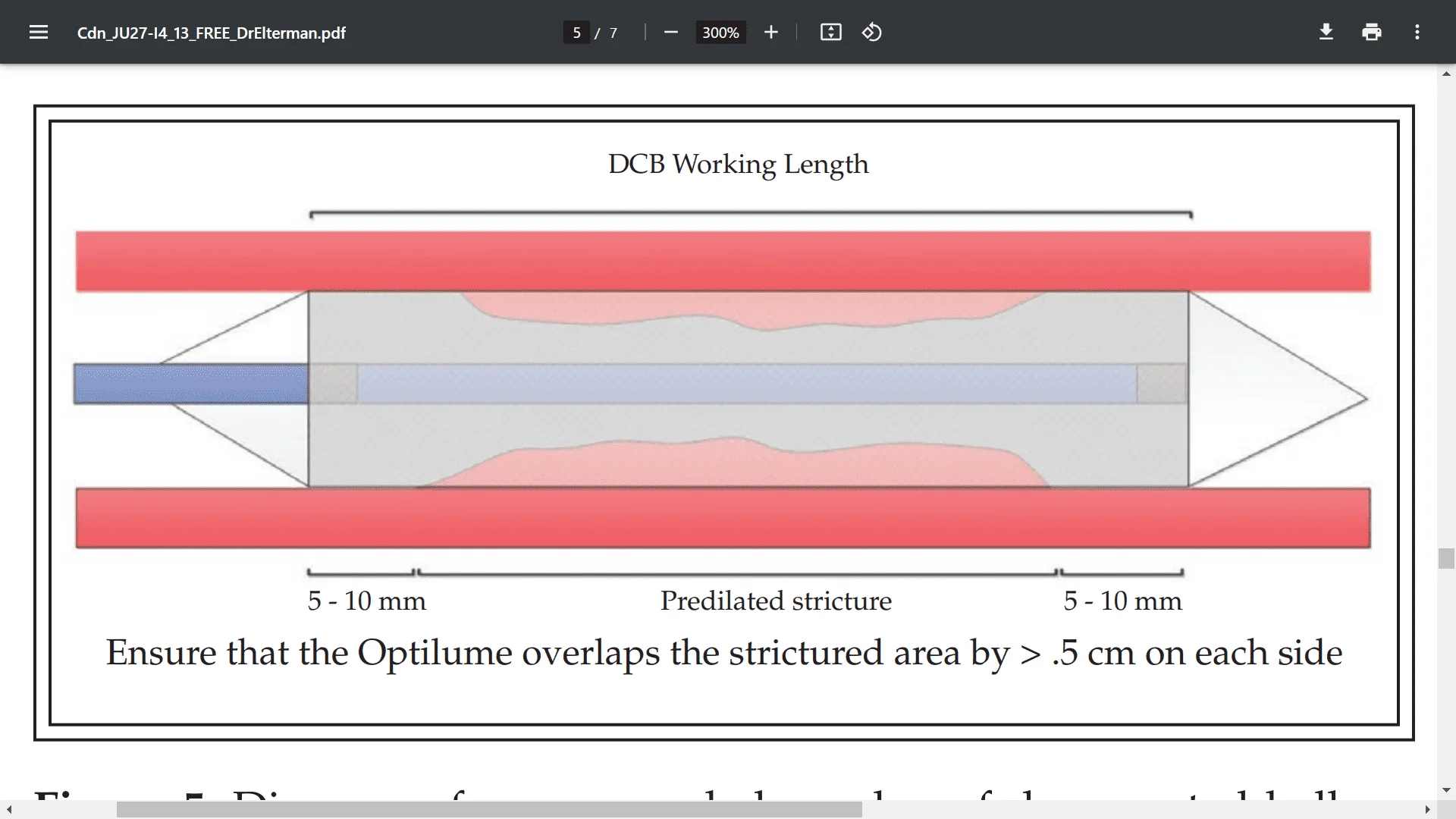1456x819 pixels.
Task: Click the scroll down arrow
Action: (1446, 791)
